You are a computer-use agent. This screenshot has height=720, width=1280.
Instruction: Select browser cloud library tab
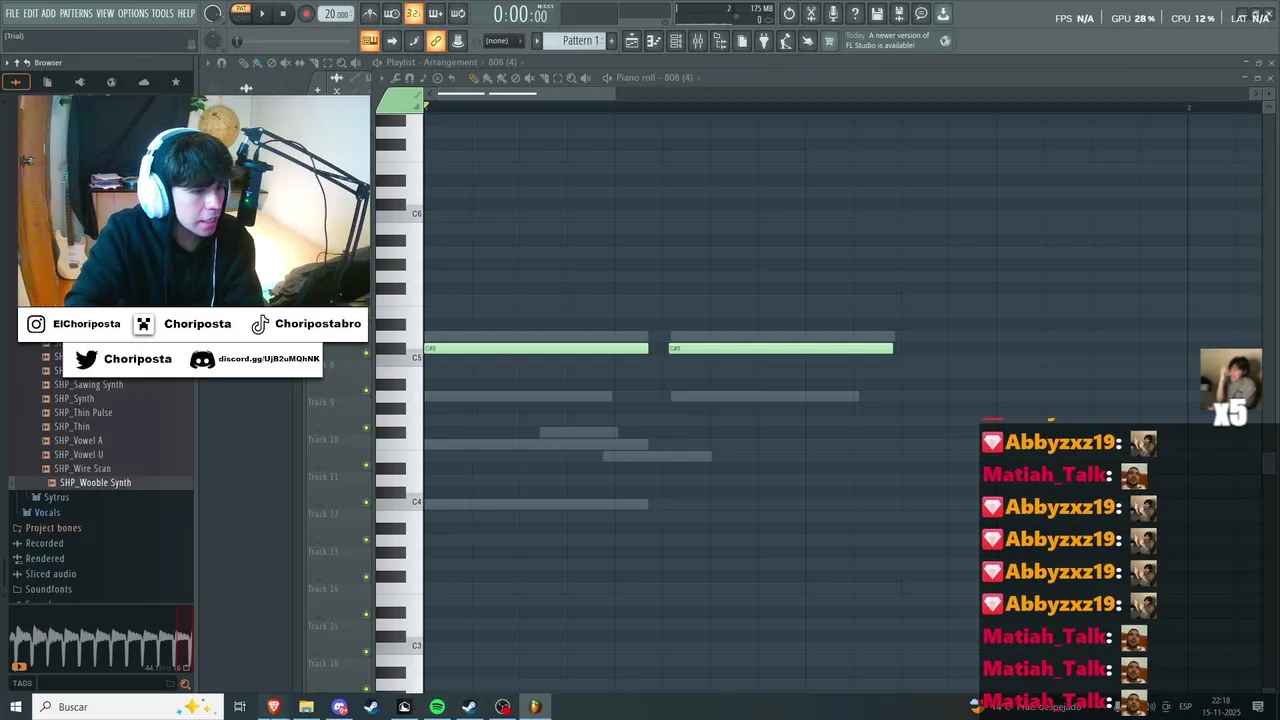144,82
